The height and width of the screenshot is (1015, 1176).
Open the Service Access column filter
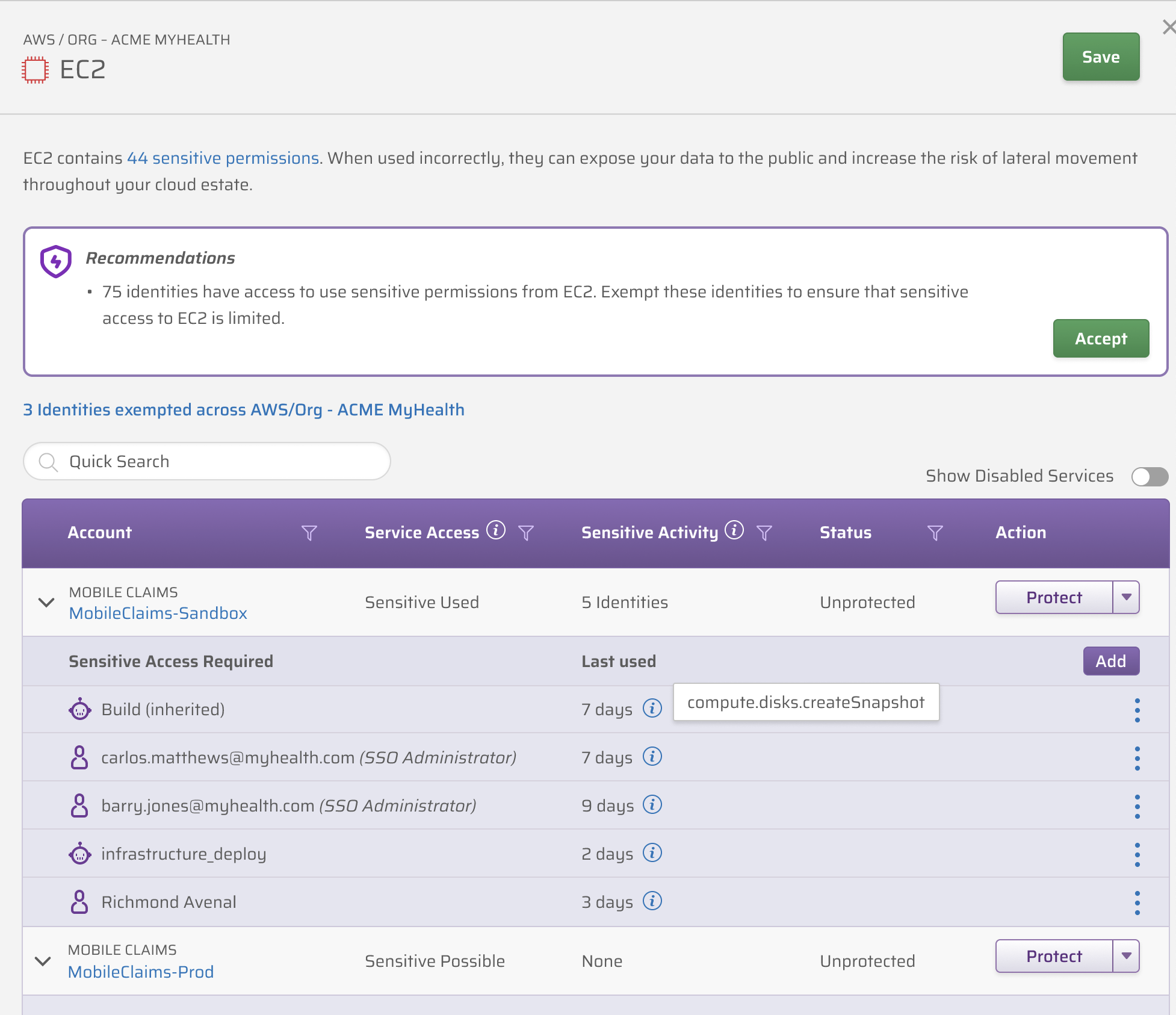pos(526,533)
